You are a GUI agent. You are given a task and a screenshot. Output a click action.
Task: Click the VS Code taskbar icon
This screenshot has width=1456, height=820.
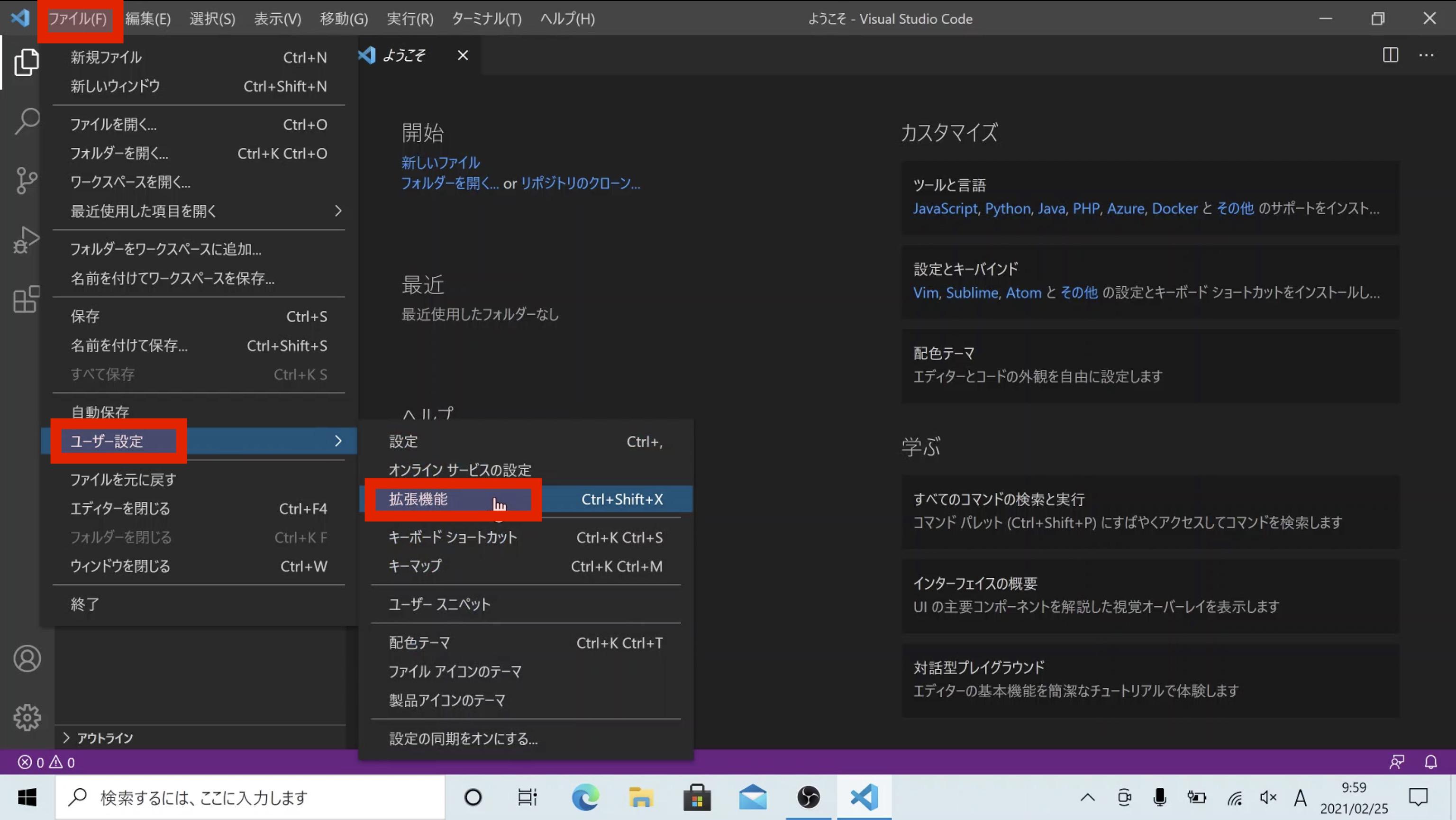[x=864, y=797]
